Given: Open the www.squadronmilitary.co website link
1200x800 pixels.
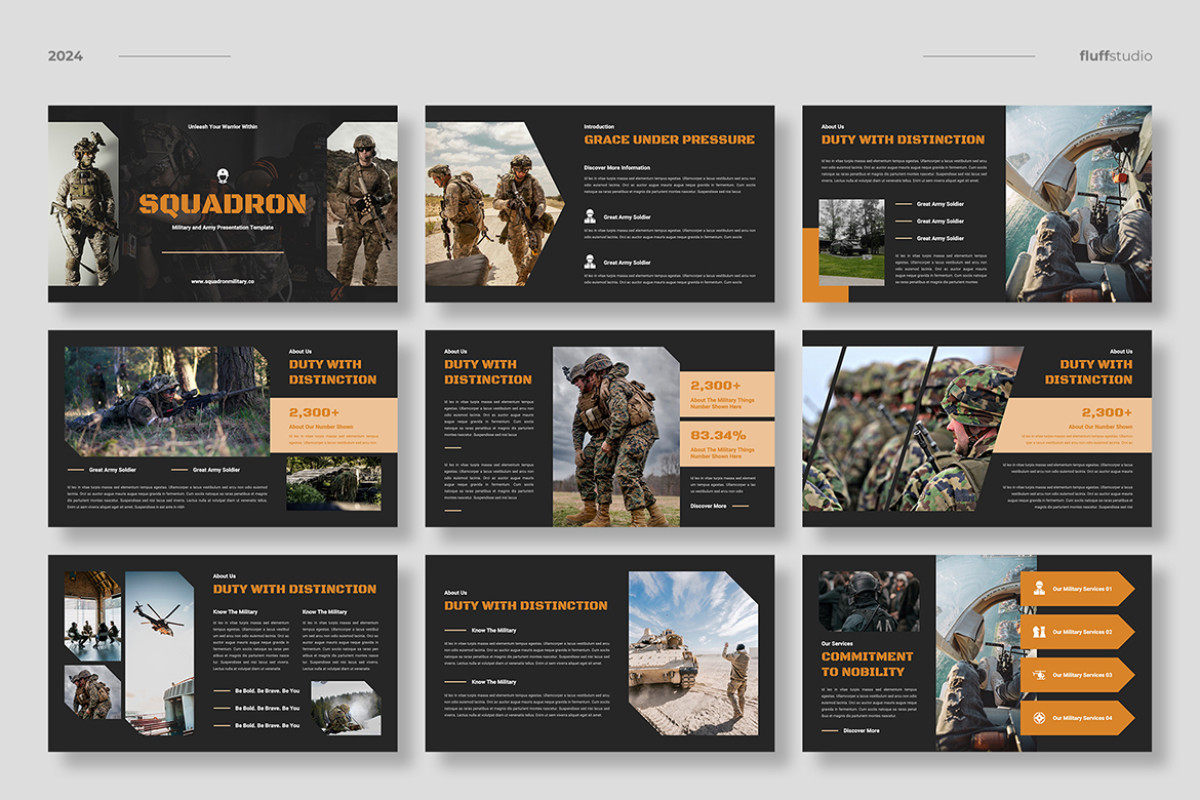Looking at the screenshot, I should [x=222, y=281].
